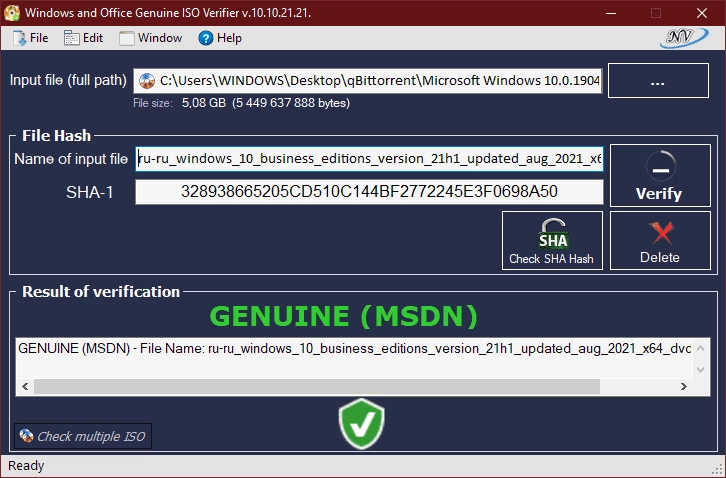Open the Help menu
Viewport: 726px width, 478px height.
(x=220, y=38)
